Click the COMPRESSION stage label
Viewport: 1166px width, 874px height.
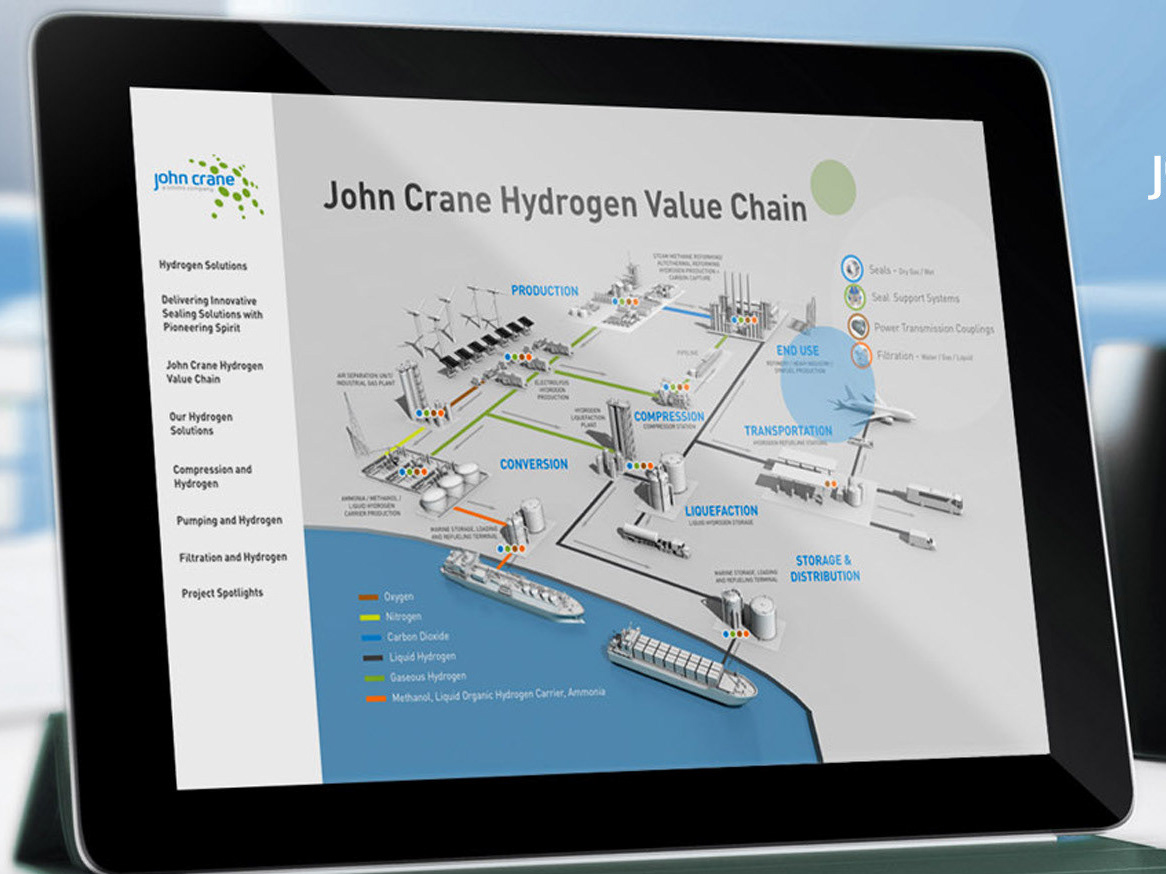[669, 417]
